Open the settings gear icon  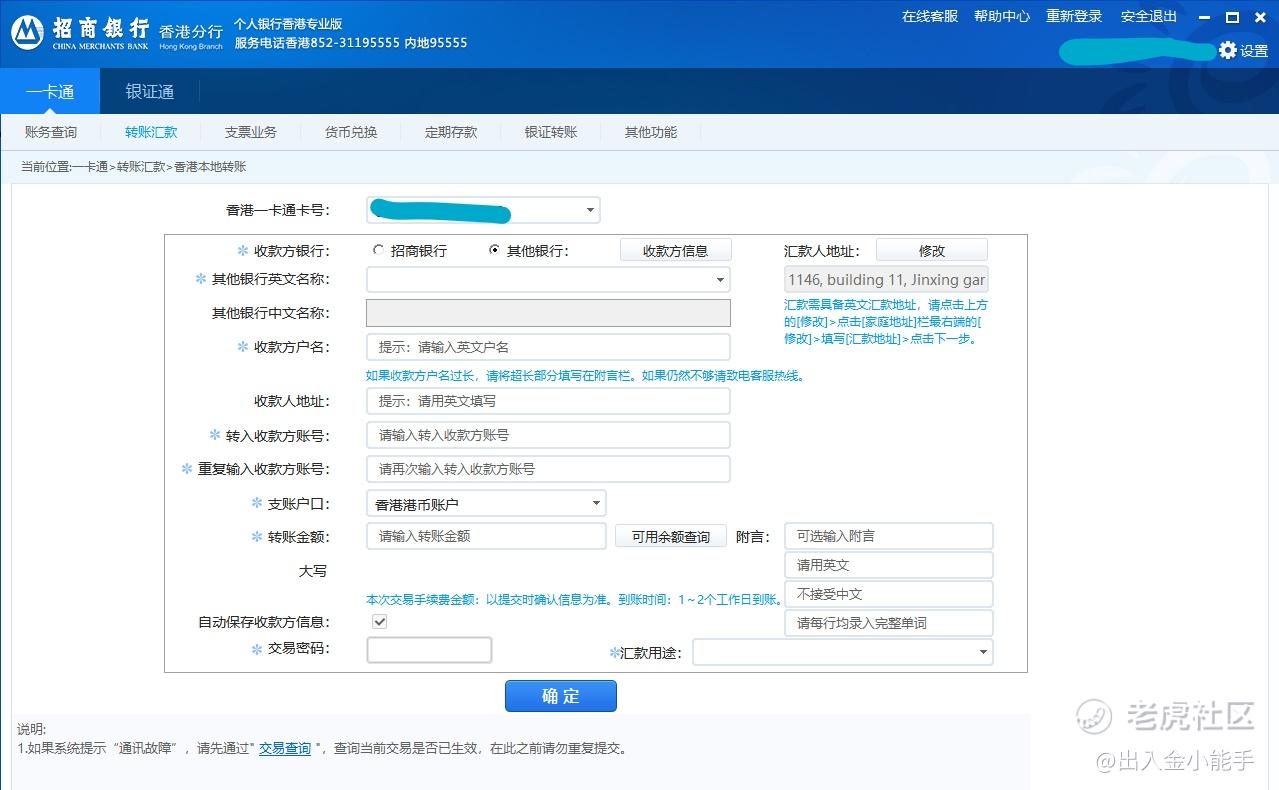pyautogui.click(x=1227, y=50)
